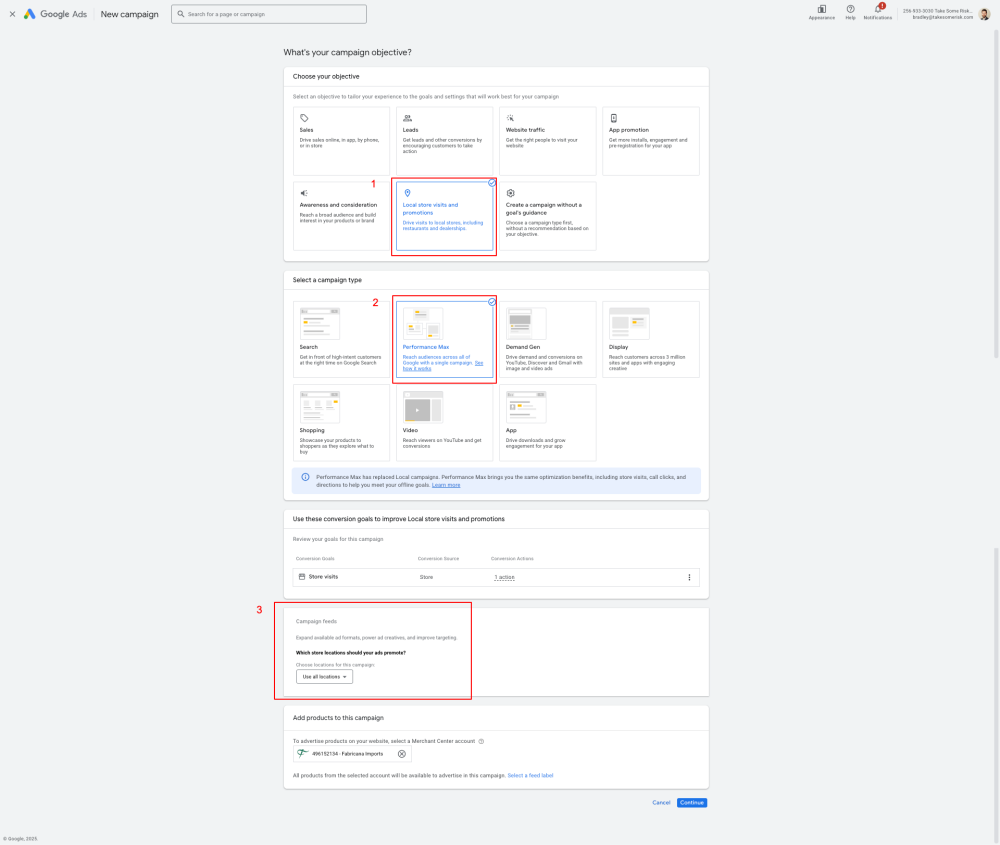Image resolution: width=1000 pixels, height=845 pixels.
Task: Select the Performance Max campaign type
Action: click(445, 339)
